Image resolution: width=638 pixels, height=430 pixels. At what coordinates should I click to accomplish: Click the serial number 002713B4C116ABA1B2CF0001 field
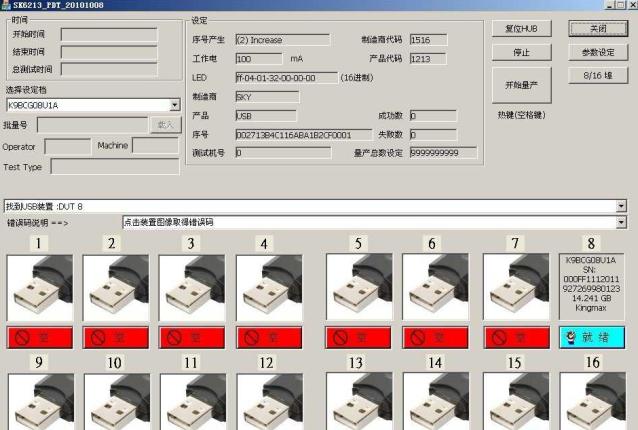pos(304,135)
